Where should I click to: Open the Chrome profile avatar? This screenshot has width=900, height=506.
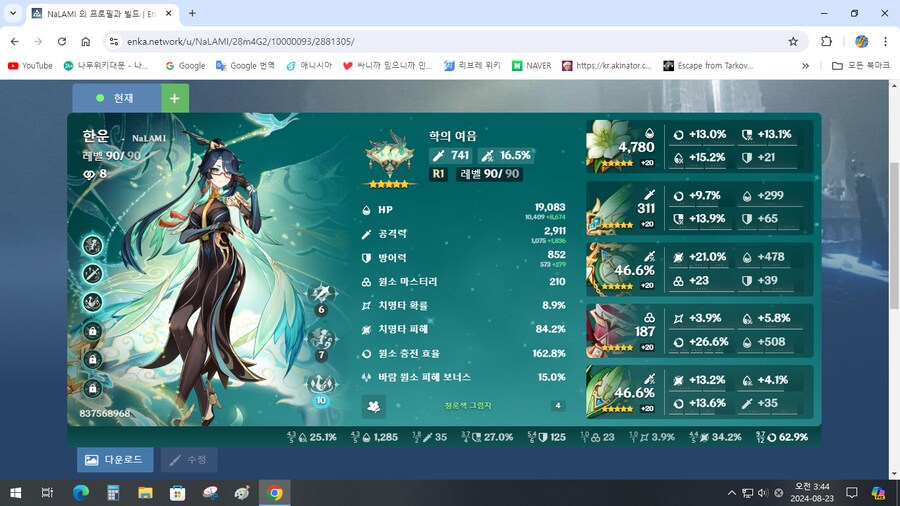point(862,41)
